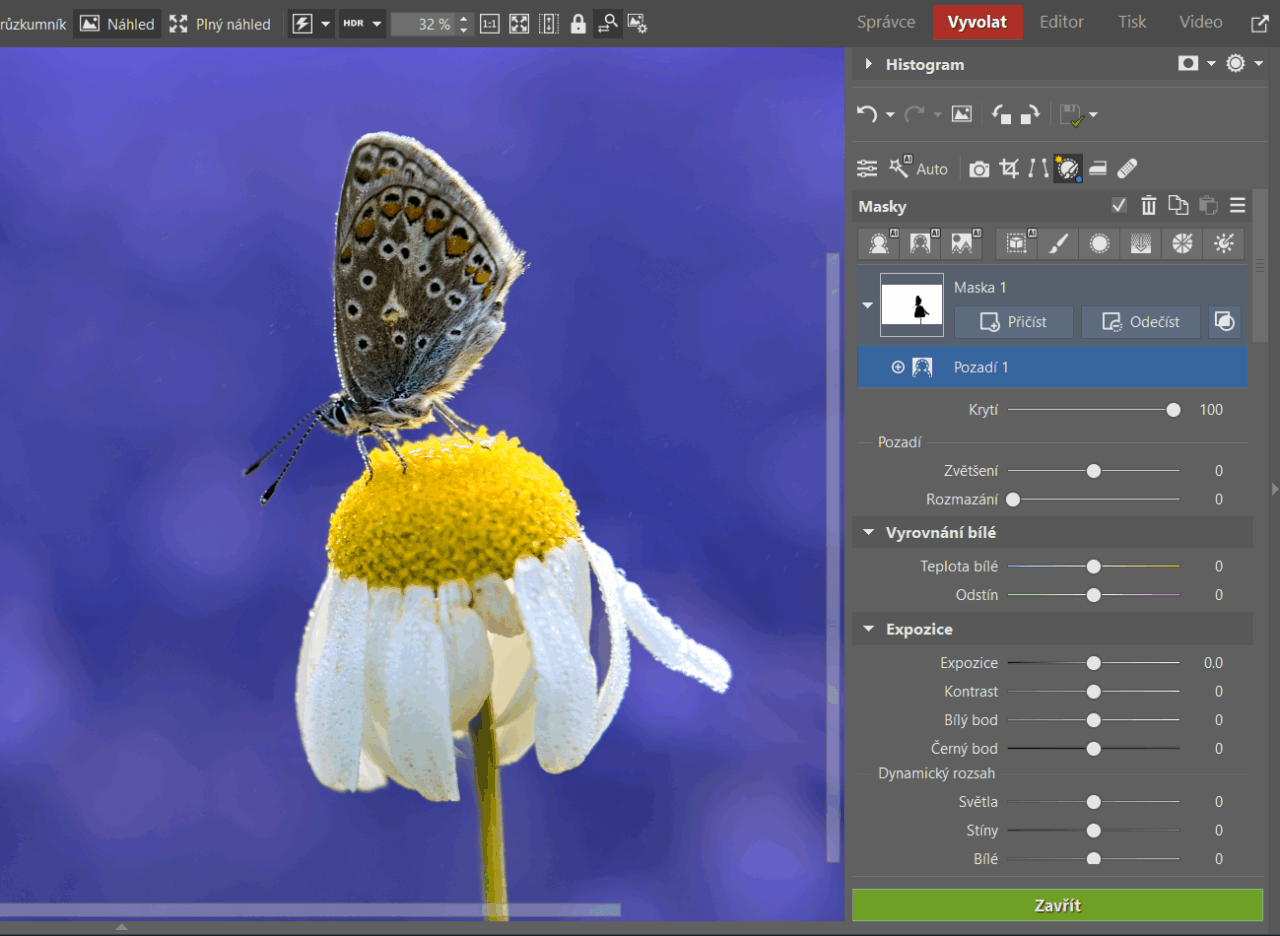This screenshot has height=936, width=1280.
Task: Expand the Histogram panel
Action: 869,64
